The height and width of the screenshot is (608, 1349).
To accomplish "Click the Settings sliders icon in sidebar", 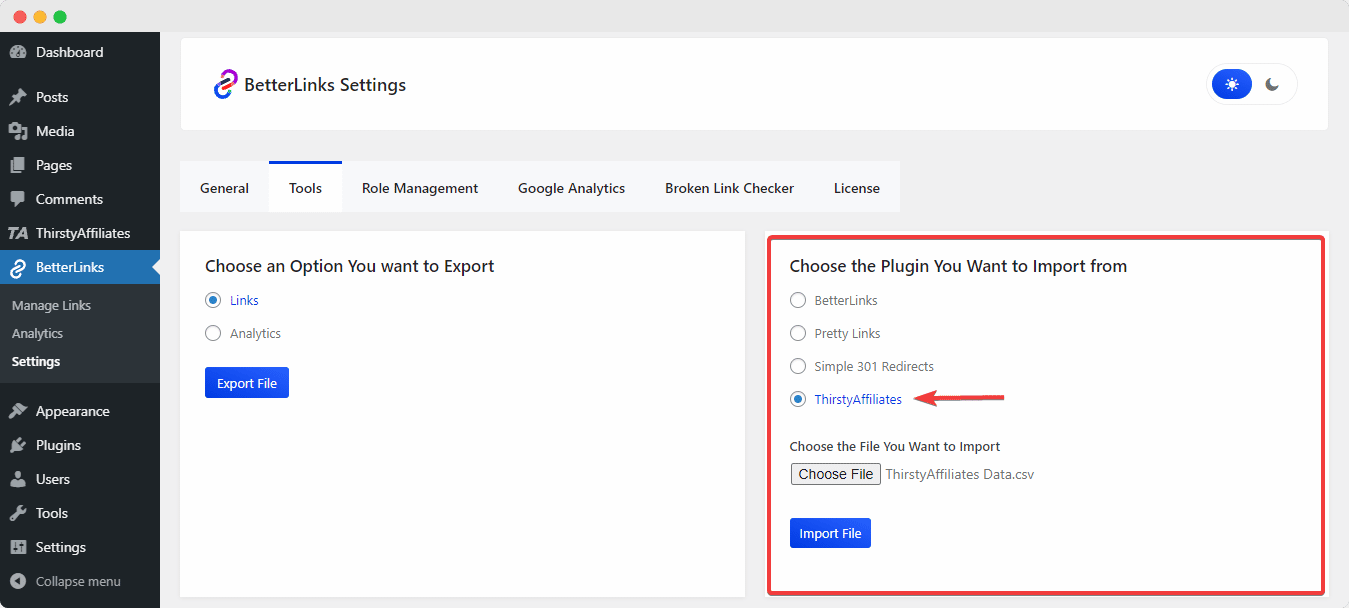I will pyautogui.click(x=18, y=547).
